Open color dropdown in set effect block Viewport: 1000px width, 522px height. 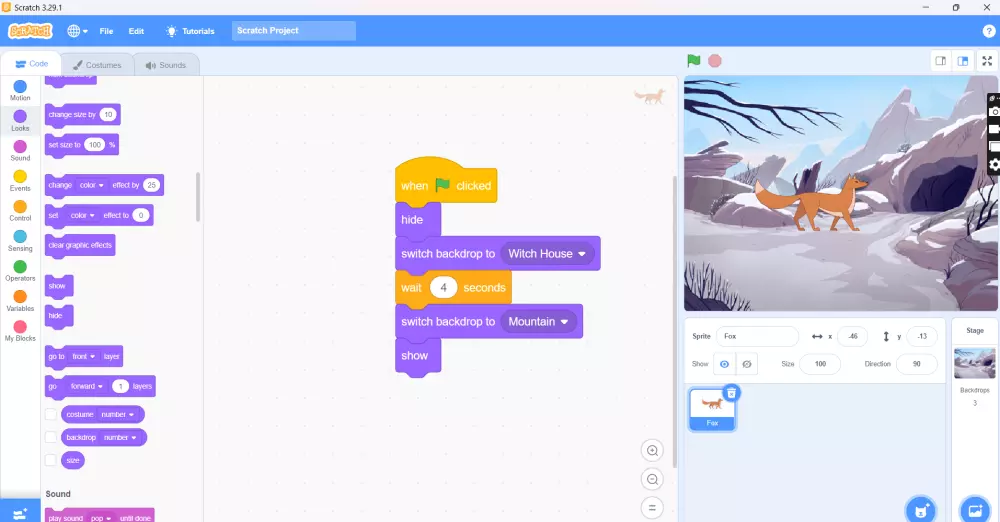pyautogui.click(x=82, y=215)
